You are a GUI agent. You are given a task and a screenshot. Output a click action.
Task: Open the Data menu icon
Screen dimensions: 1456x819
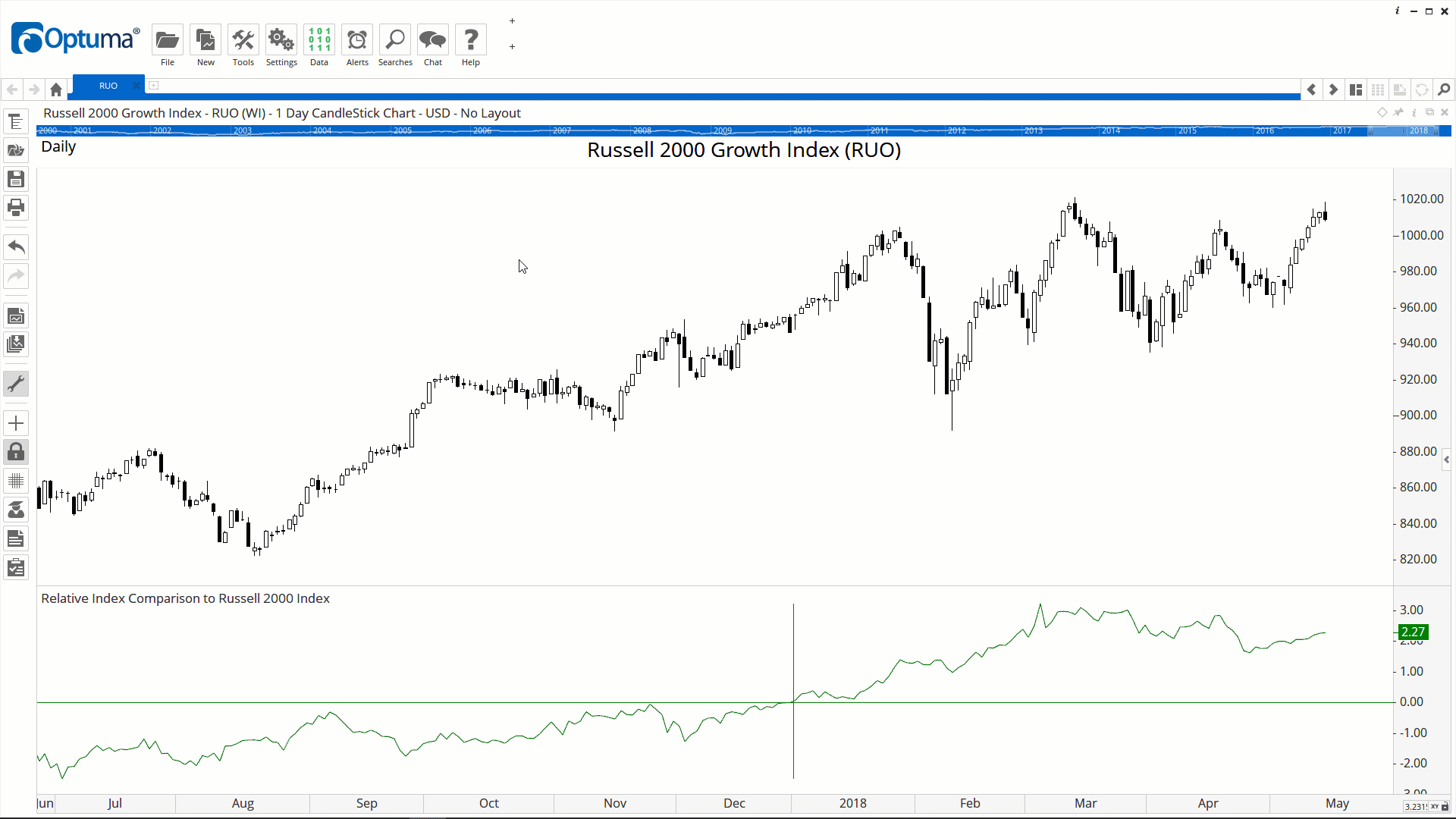(x=319, y=39)
